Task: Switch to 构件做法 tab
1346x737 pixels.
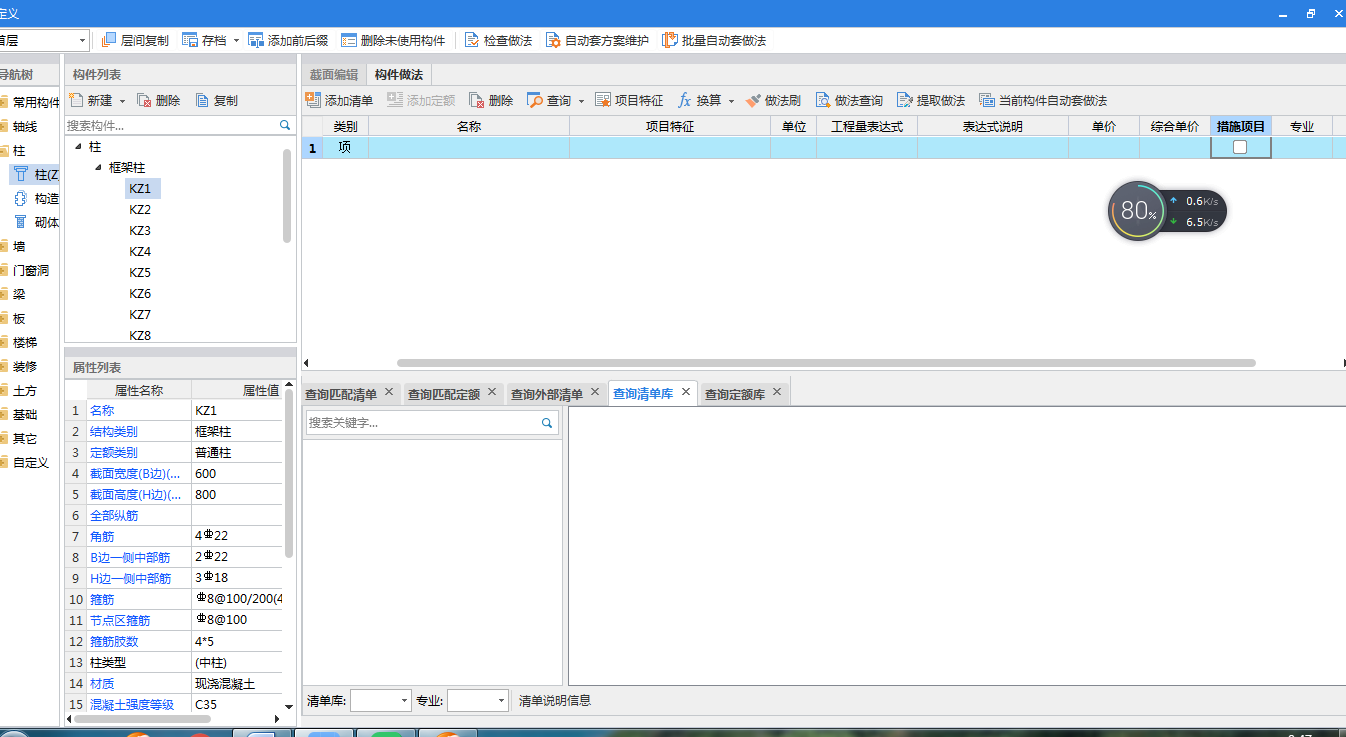Action: [x=398, y=74]
